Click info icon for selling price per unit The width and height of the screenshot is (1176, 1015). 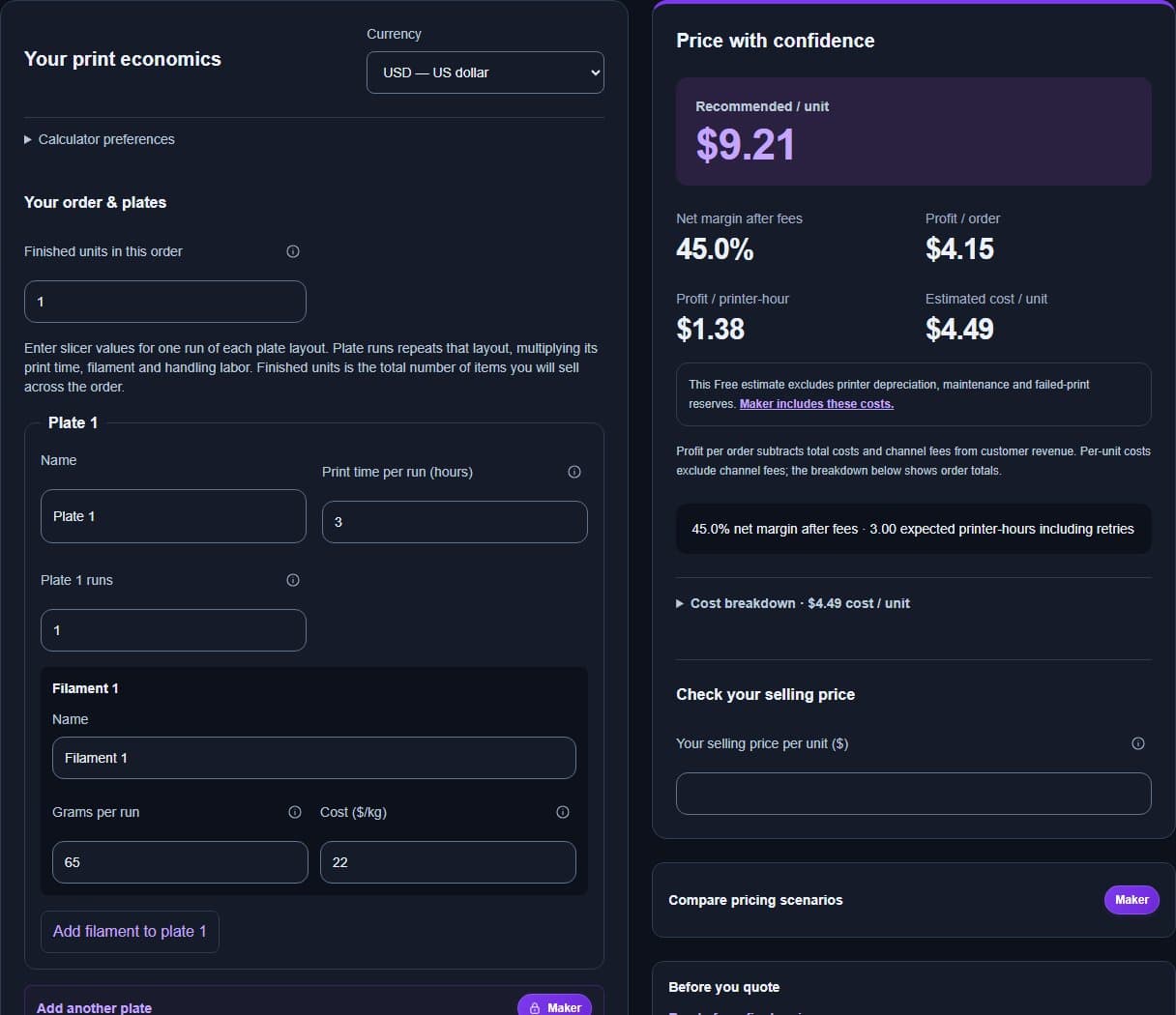1138,743
